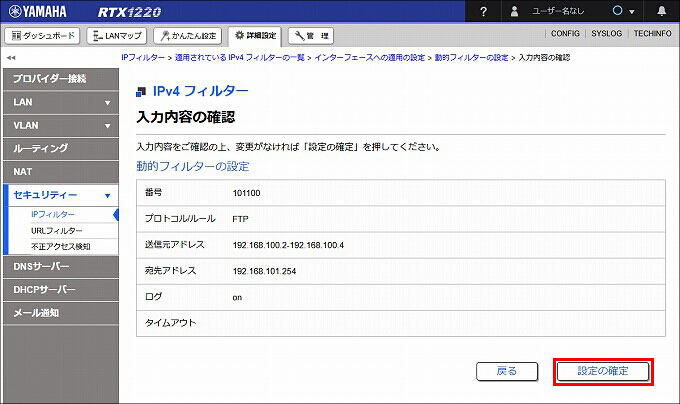Screen dimensions: 680x404
Task: Click the 戻る button
Action: pos(507,371)
